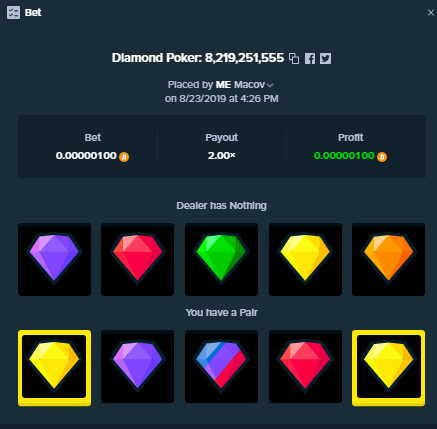The width and height of the screenshot is (437, 429).
Task: Click your first highlighted yellow diamond
Action: [54, 368]
